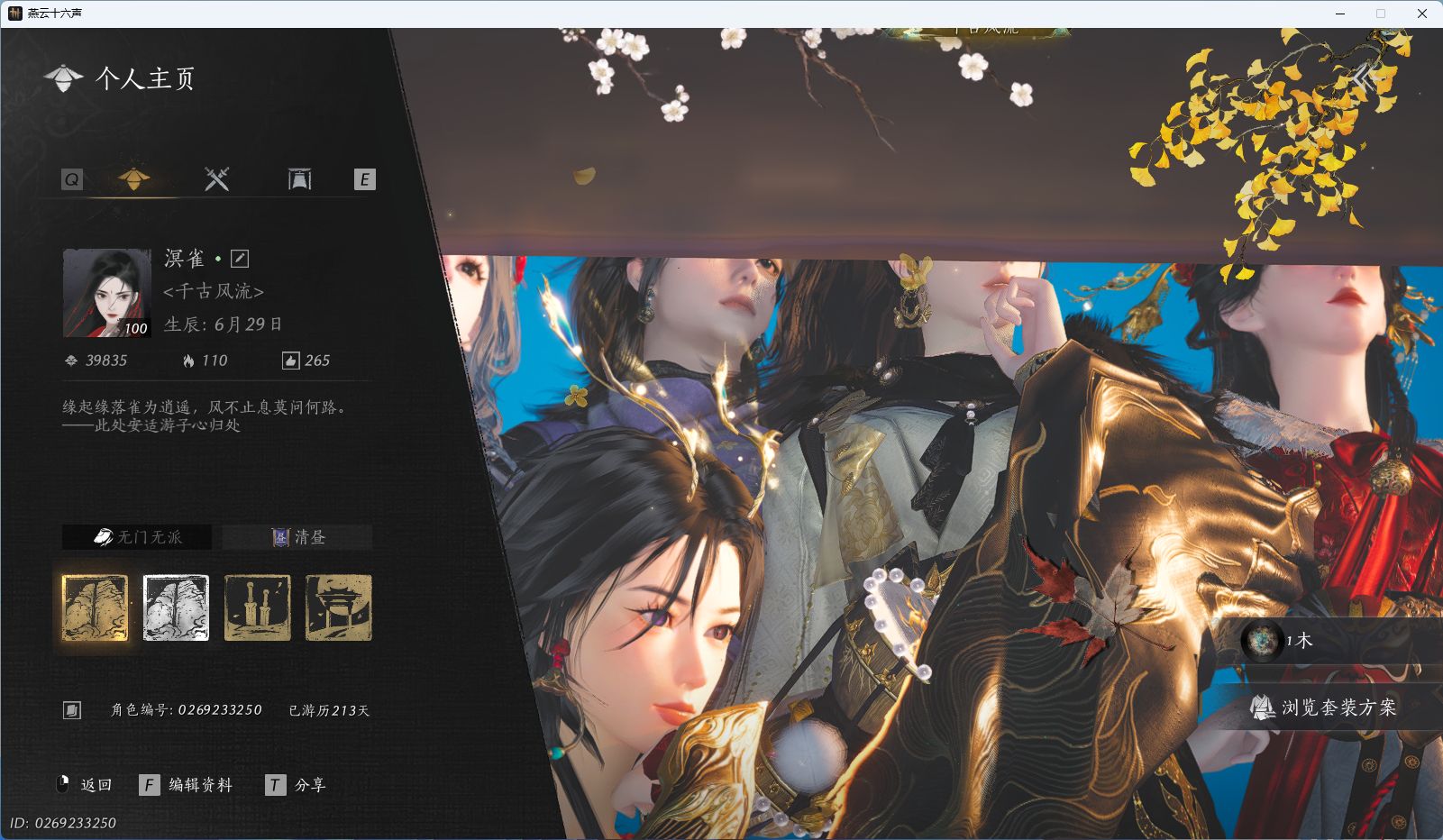Open 浏览套装方案 outfit browser
Screen dimensions: 1443x840
1325,708
